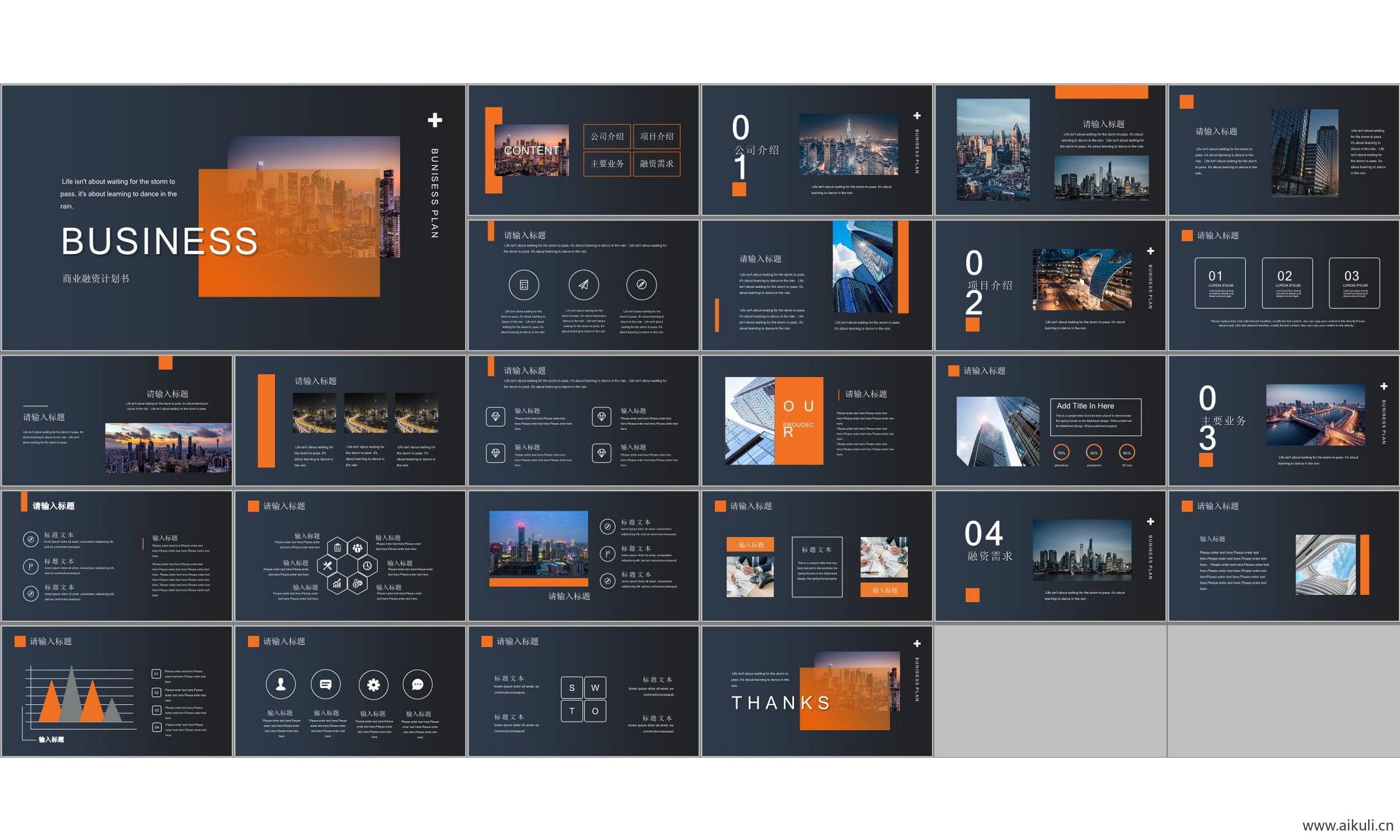Viewport: 1400px width, 840px height.
Task: Open the www.aikuli.cn link
Action: point(1347,825)
